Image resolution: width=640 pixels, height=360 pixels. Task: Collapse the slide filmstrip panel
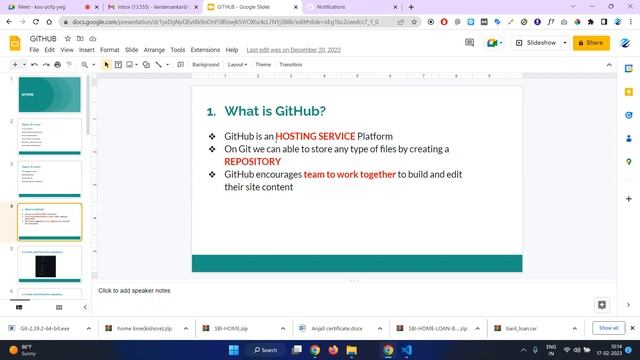85,307
